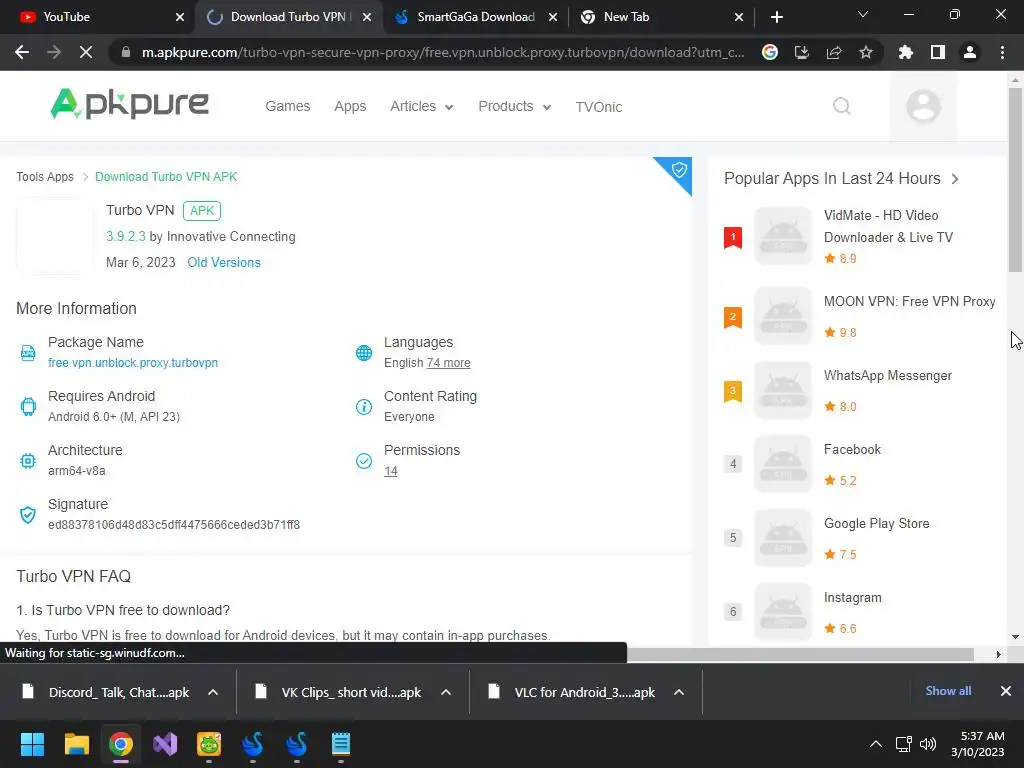This screenshot has width=1024, height=768.
Task: Open the Extensions puzzle icon
Action: click(x=906, y=52)
